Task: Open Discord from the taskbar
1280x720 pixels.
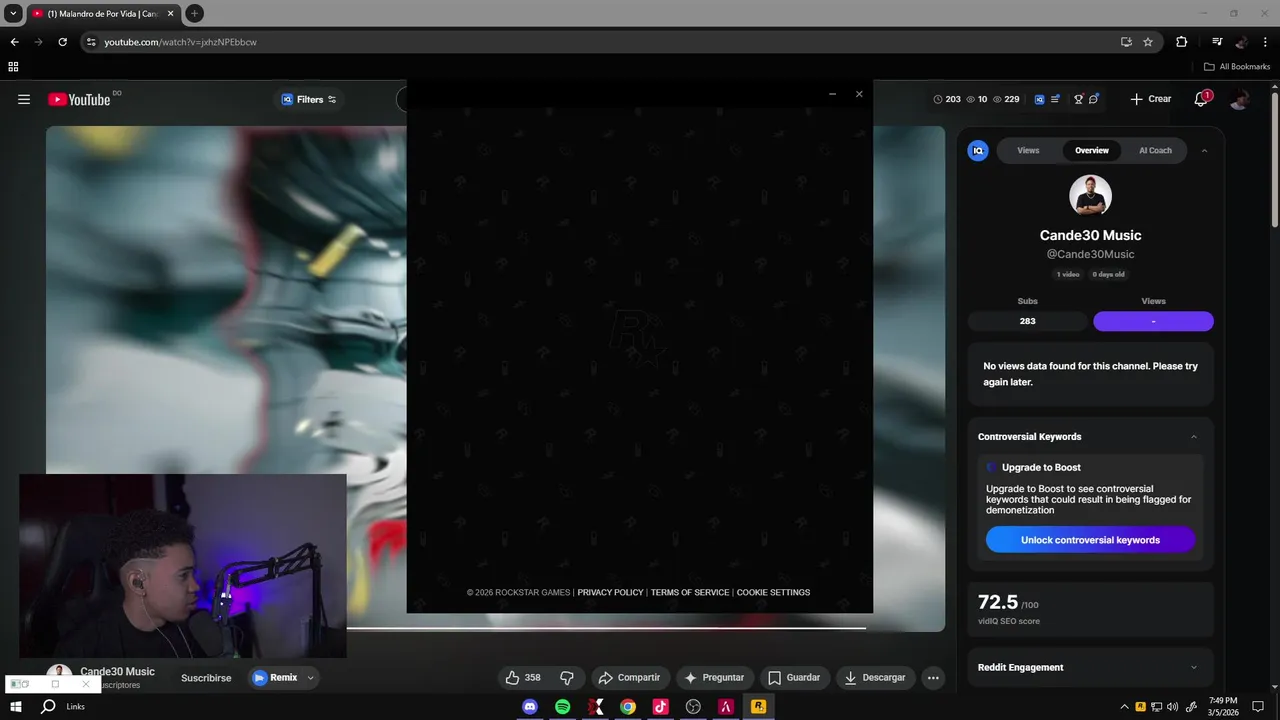Action: pyautogui.click(x=530, y=706)
